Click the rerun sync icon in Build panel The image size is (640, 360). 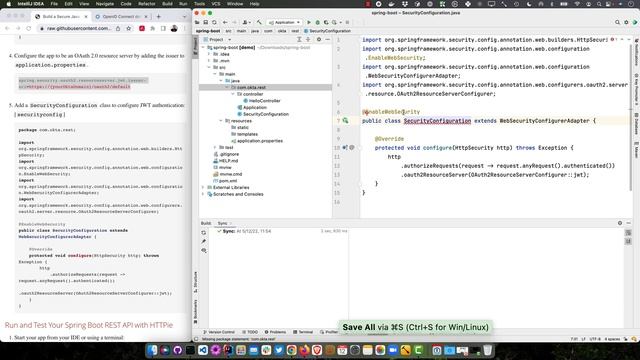(204, 233)
